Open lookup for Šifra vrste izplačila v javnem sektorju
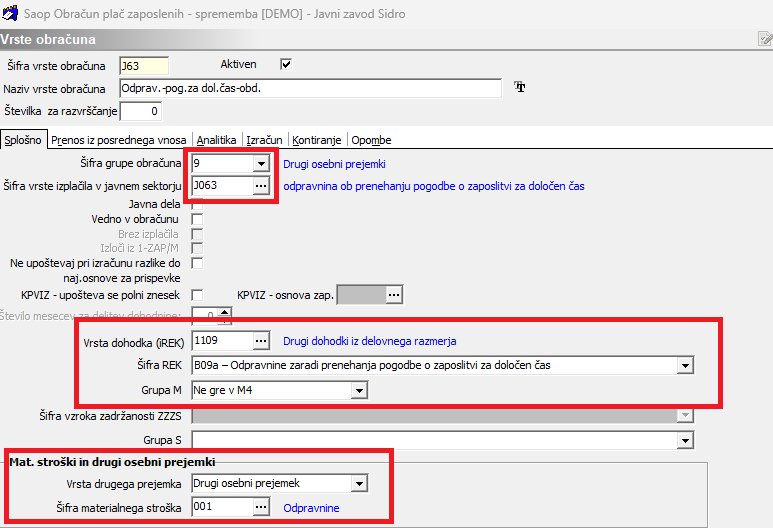This screenshot has width=773, height=528. pyautogui.click(x=261, y=186)
